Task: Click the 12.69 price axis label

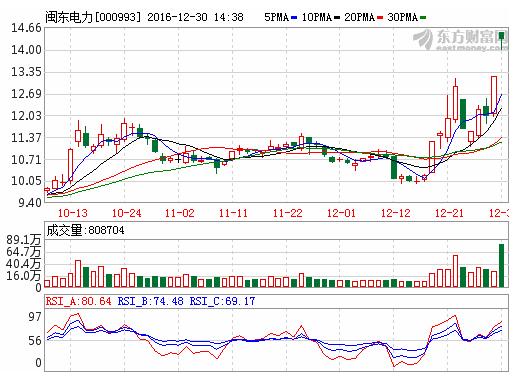Action: 26,94
